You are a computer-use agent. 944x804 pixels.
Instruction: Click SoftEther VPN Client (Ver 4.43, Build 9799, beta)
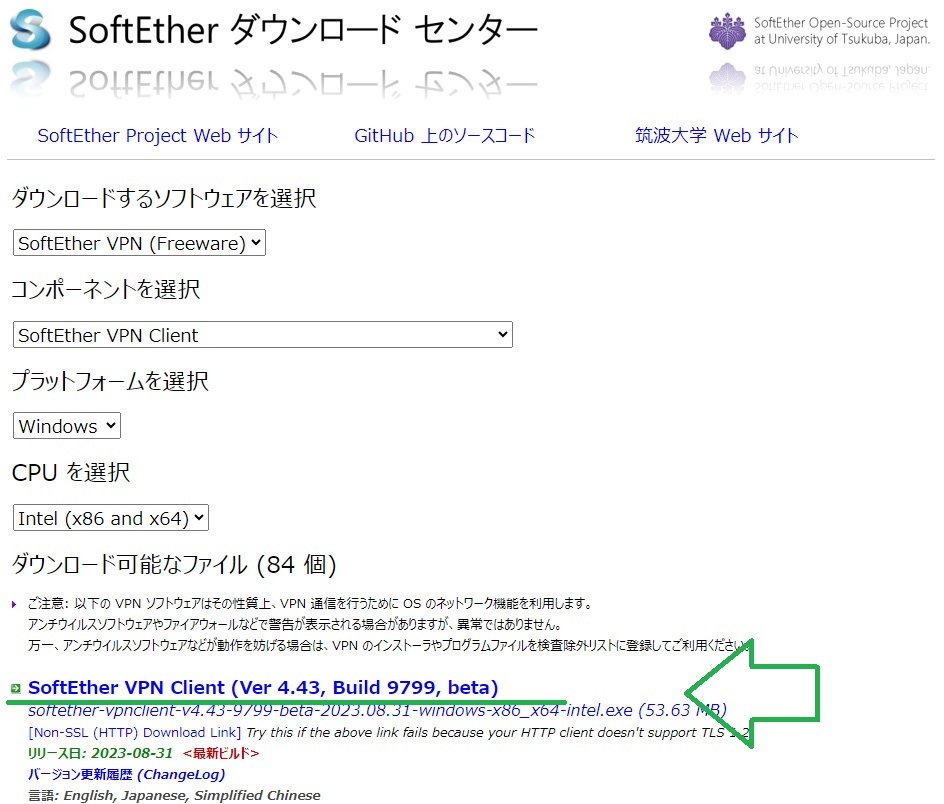[265, 687]
